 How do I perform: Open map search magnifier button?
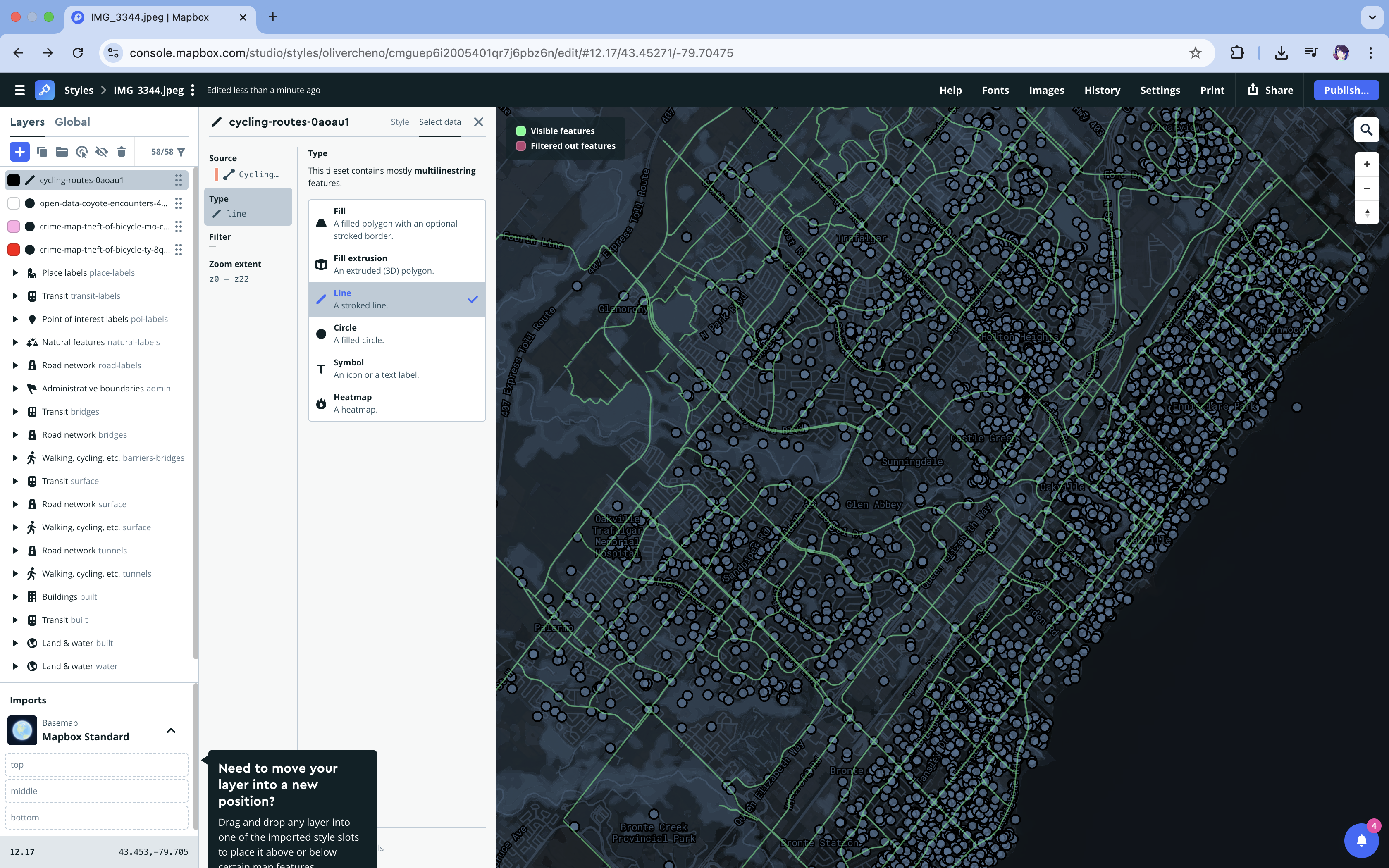pyautogui.click(x=1366, y=130)
